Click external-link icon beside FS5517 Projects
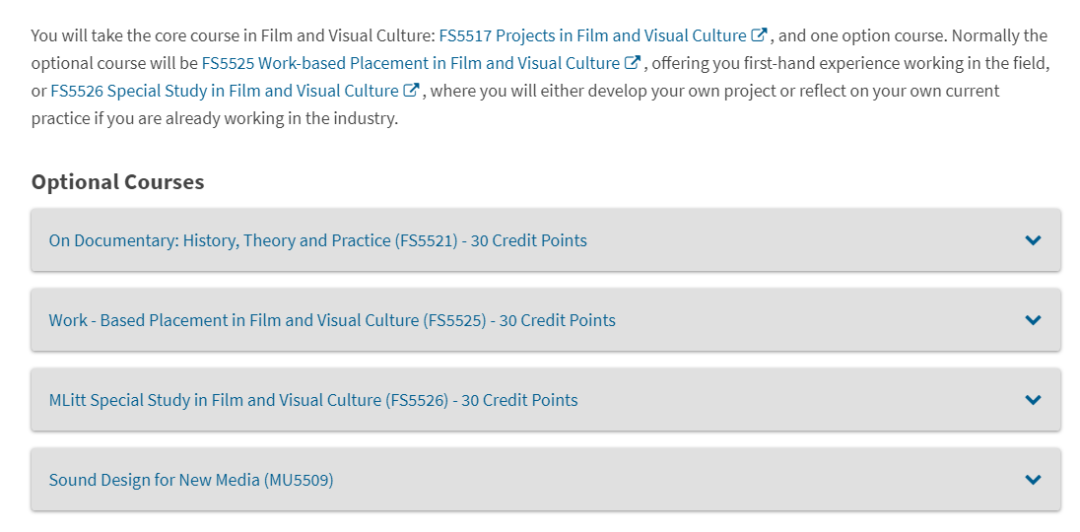1080x532 pixels. 759,36
